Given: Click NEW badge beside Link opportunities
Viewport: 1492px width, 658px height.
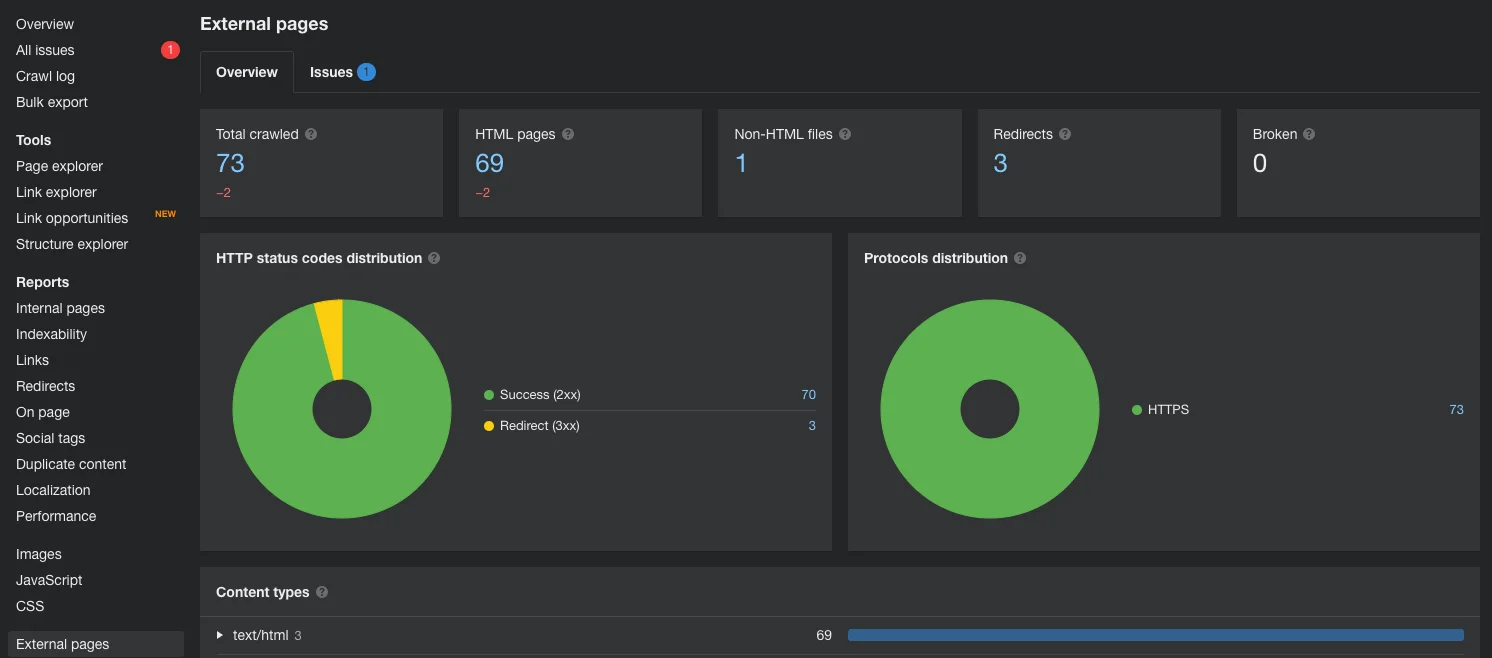Looking at the screenshot, I should coord(165,214).
